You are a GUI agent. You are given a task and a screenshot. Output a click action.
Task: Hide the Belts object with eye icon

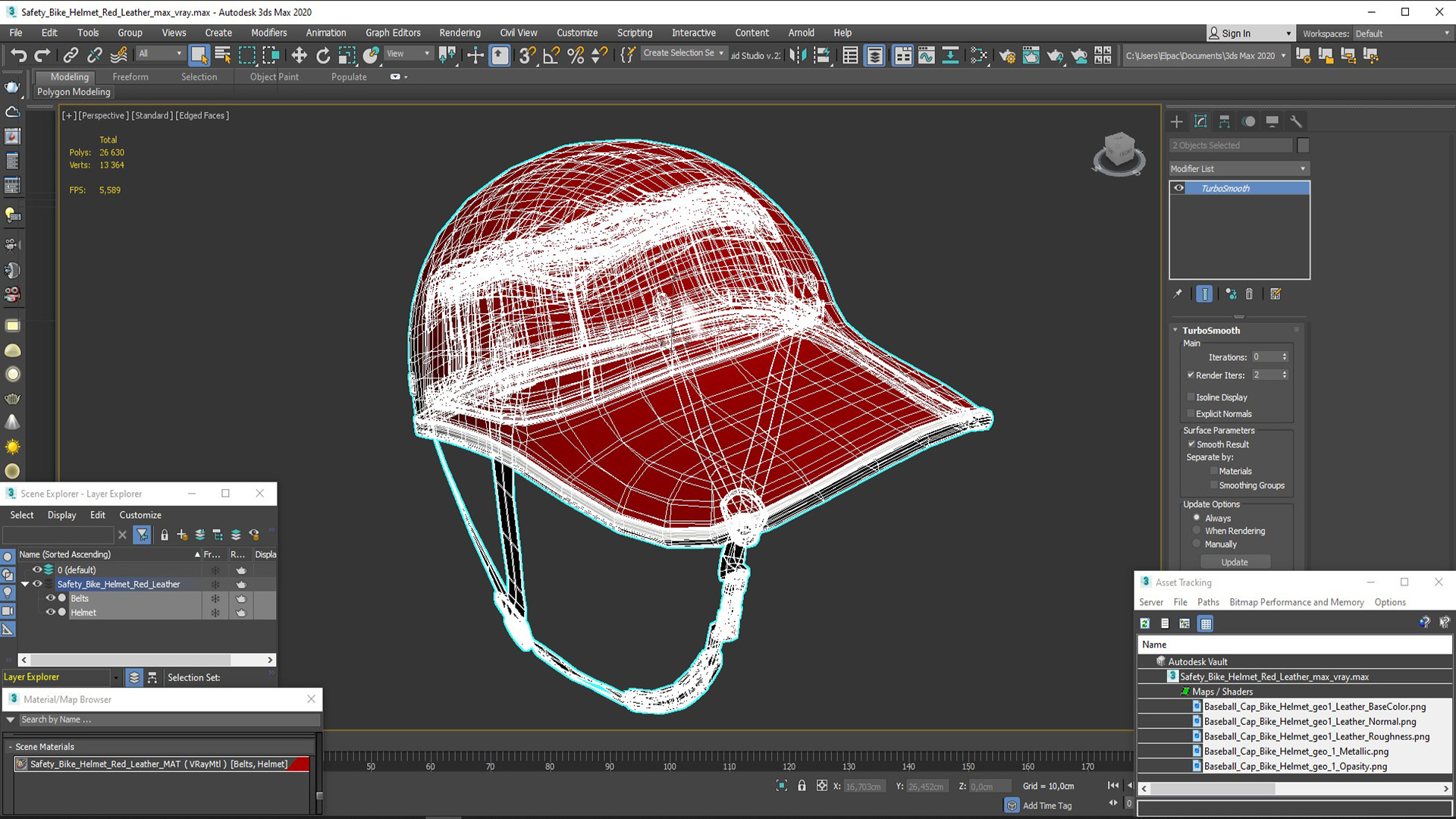click(x=51, y=598)
